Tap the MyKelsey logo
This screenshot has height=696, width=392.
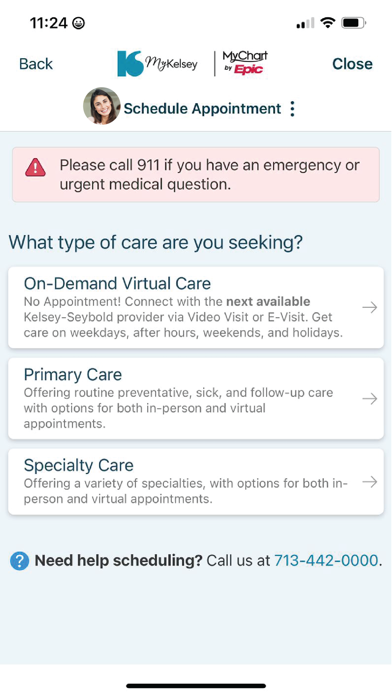point(157,63)
